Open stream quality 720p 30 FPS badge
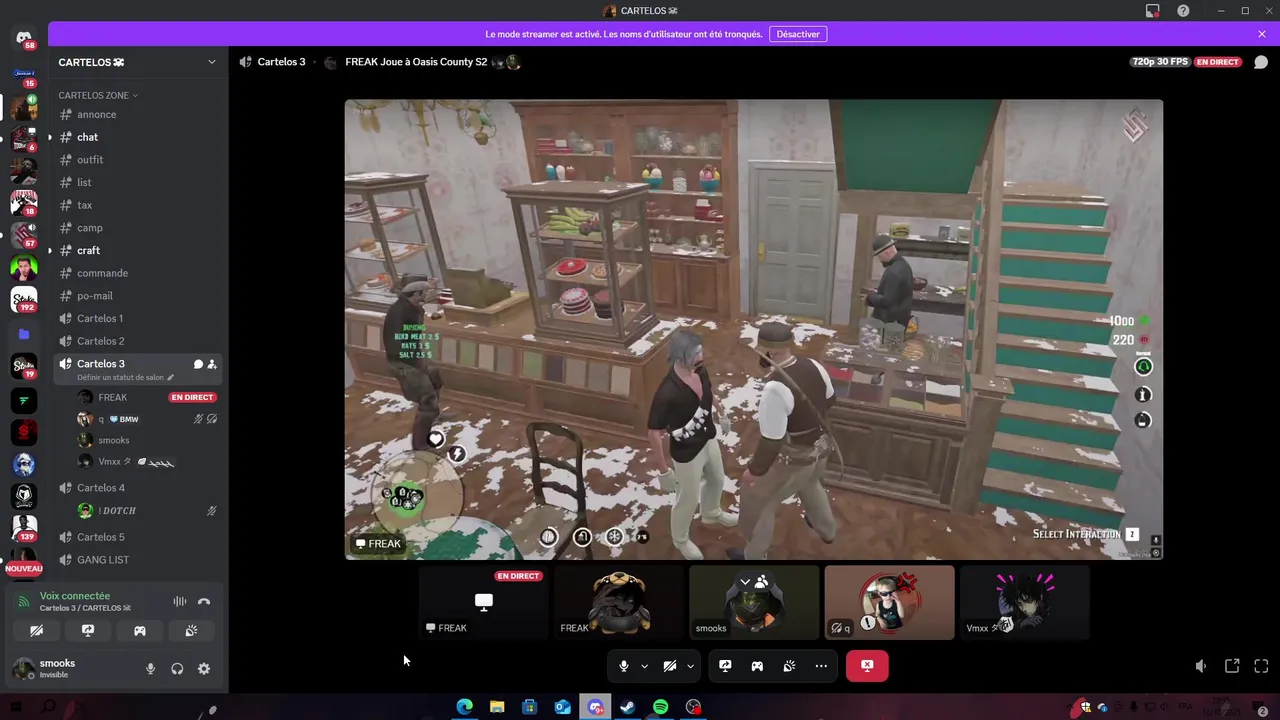The image size is (1280, 720). click(x=1161, y=62)
